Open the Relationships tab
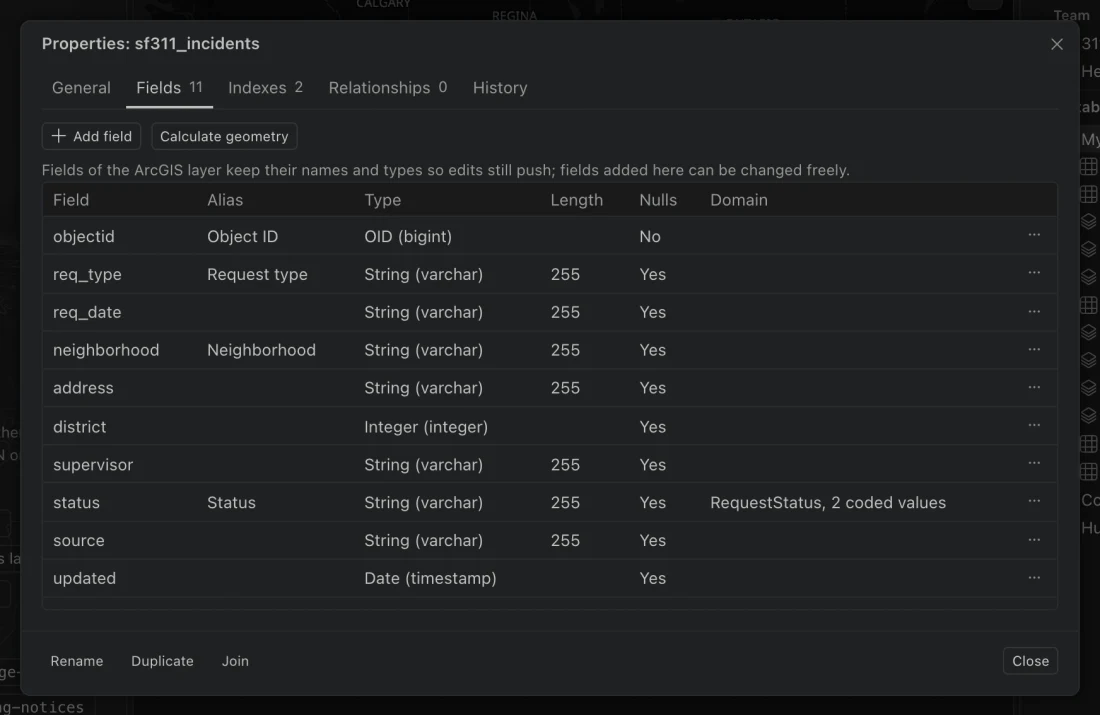 click(387, 88)
